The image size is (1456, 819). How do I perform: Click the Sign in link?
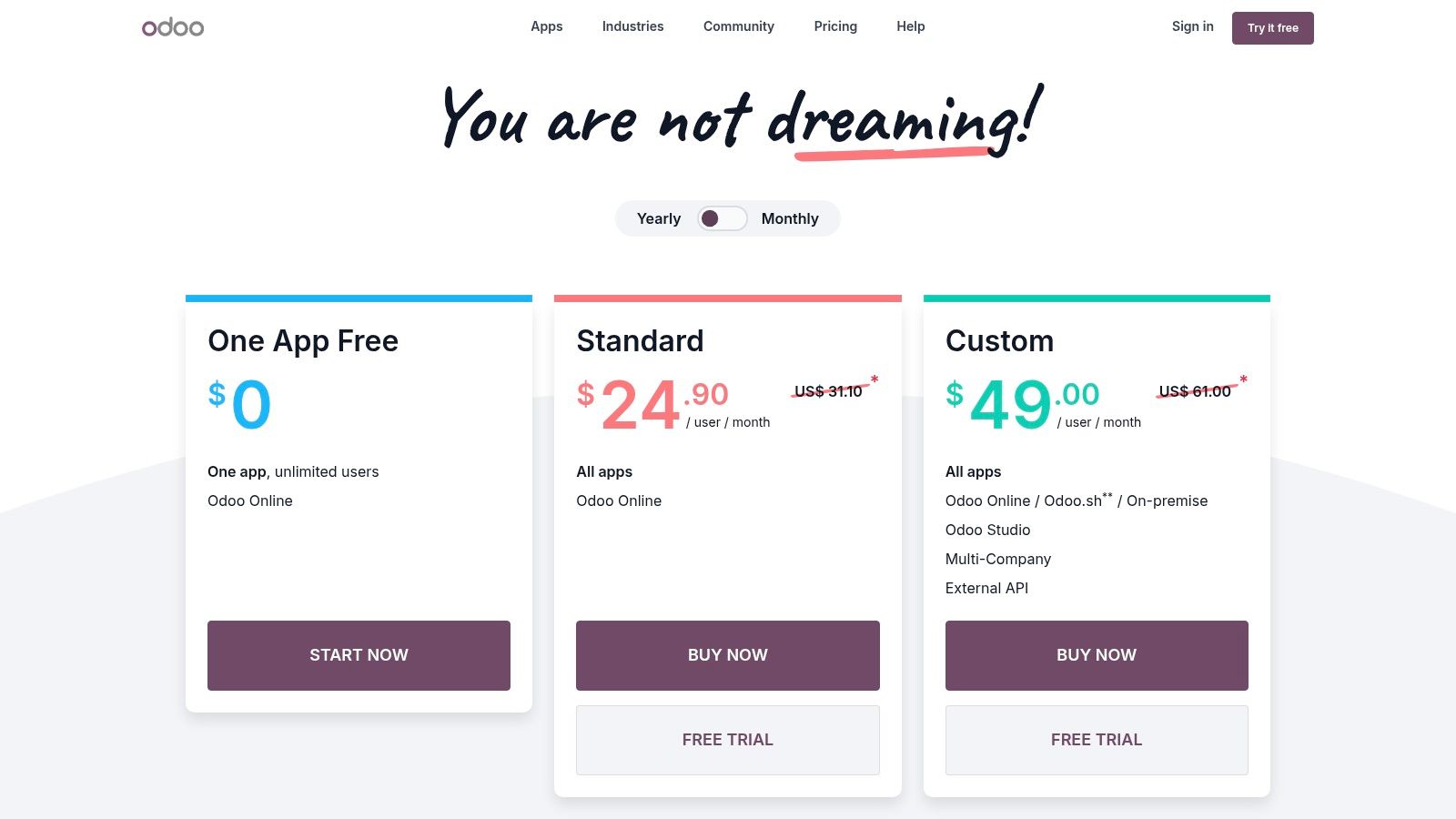(x=1192, y=26)
